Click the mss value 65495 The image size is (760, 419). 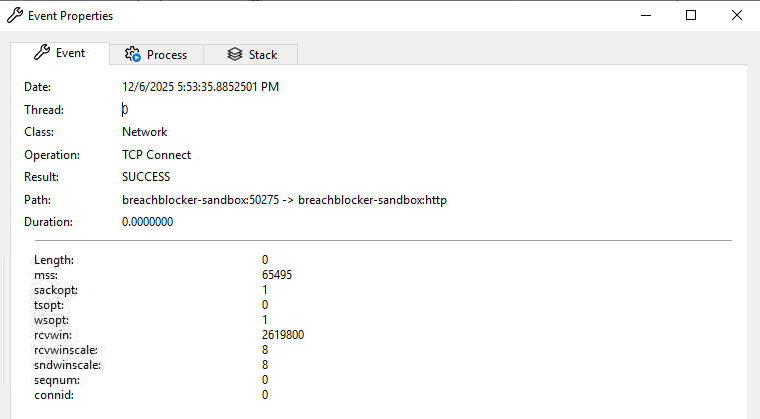(277, 274)
